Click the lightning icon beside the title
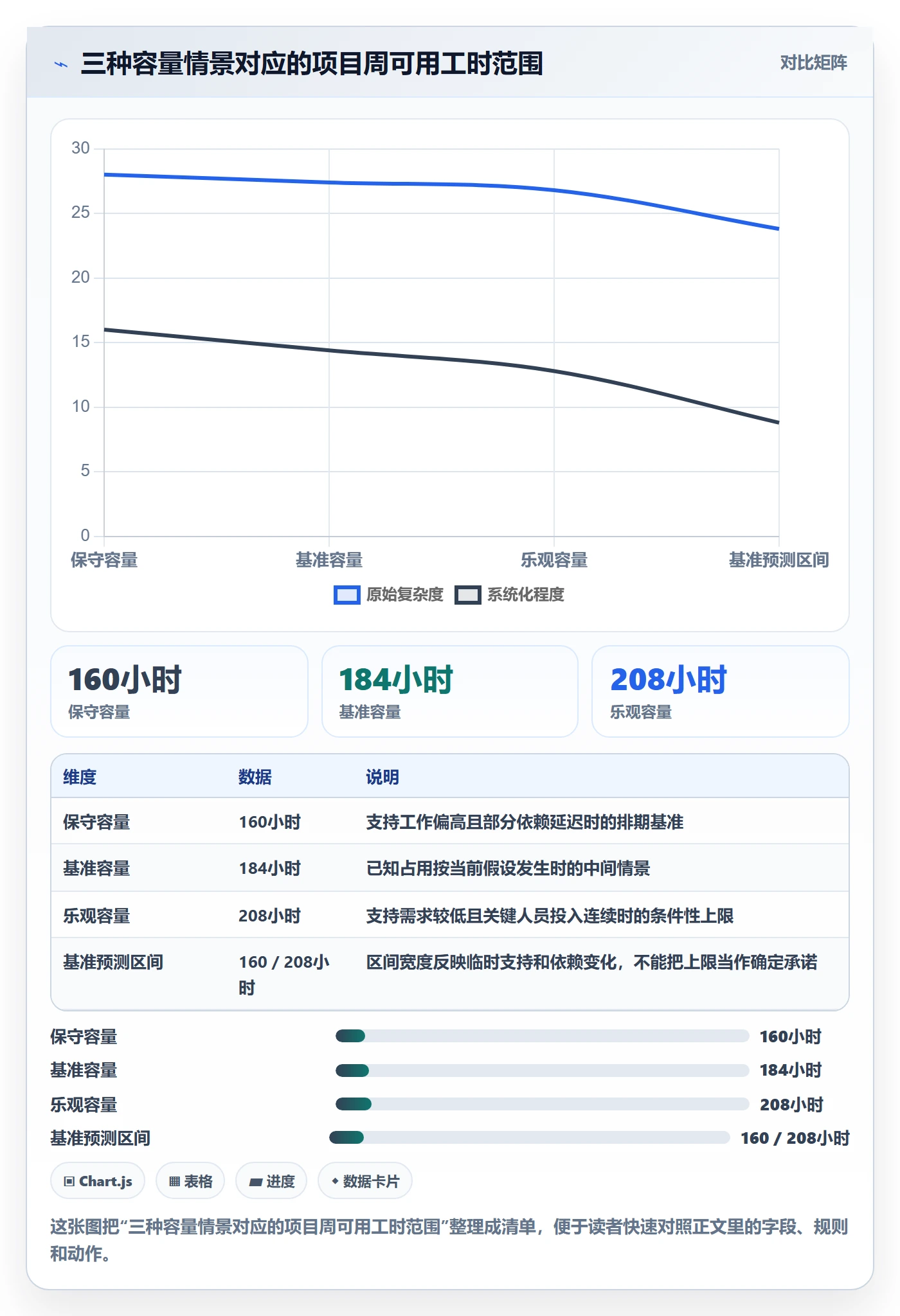The image size is (900, 1316). pyautogui.click(x=61, y=64)
